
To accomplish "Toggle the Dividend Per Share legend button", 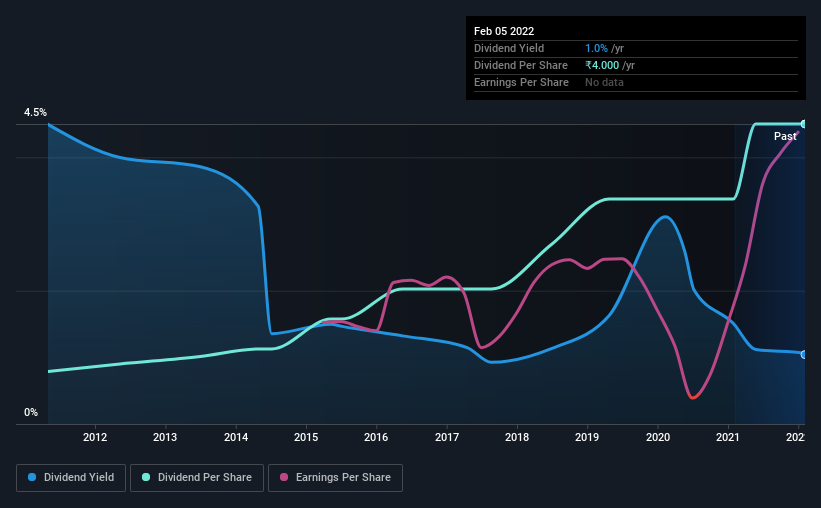I will [197, 478].
